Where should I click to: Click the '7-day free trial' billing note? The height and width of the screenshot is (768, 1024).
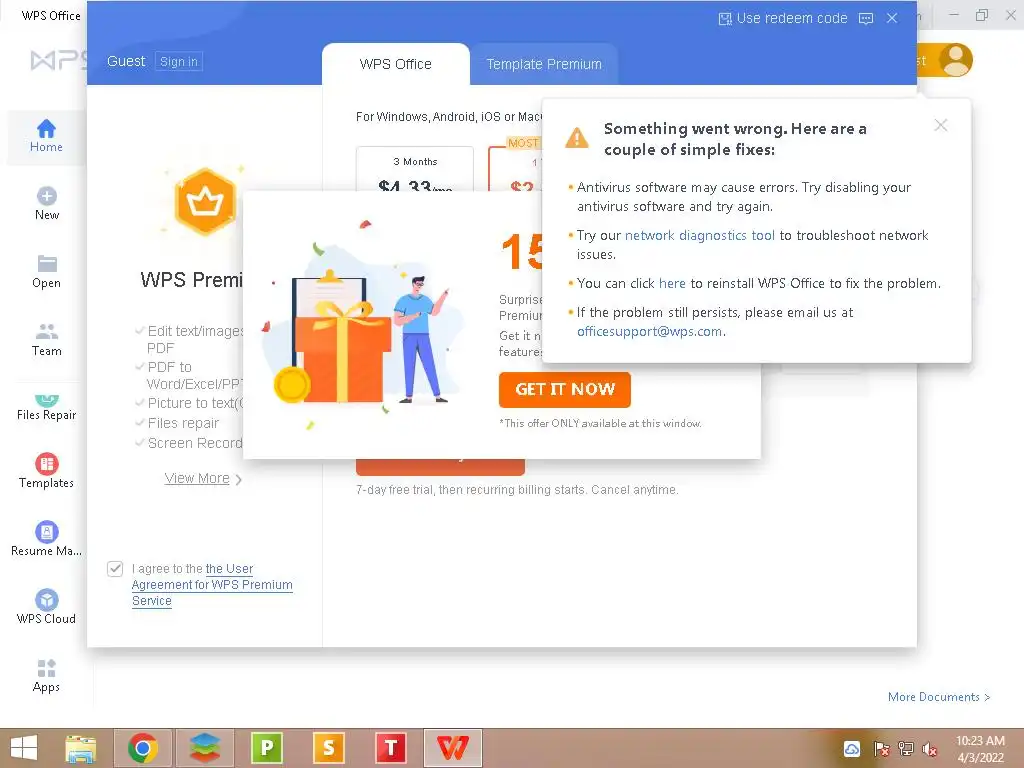pos(517,490)
